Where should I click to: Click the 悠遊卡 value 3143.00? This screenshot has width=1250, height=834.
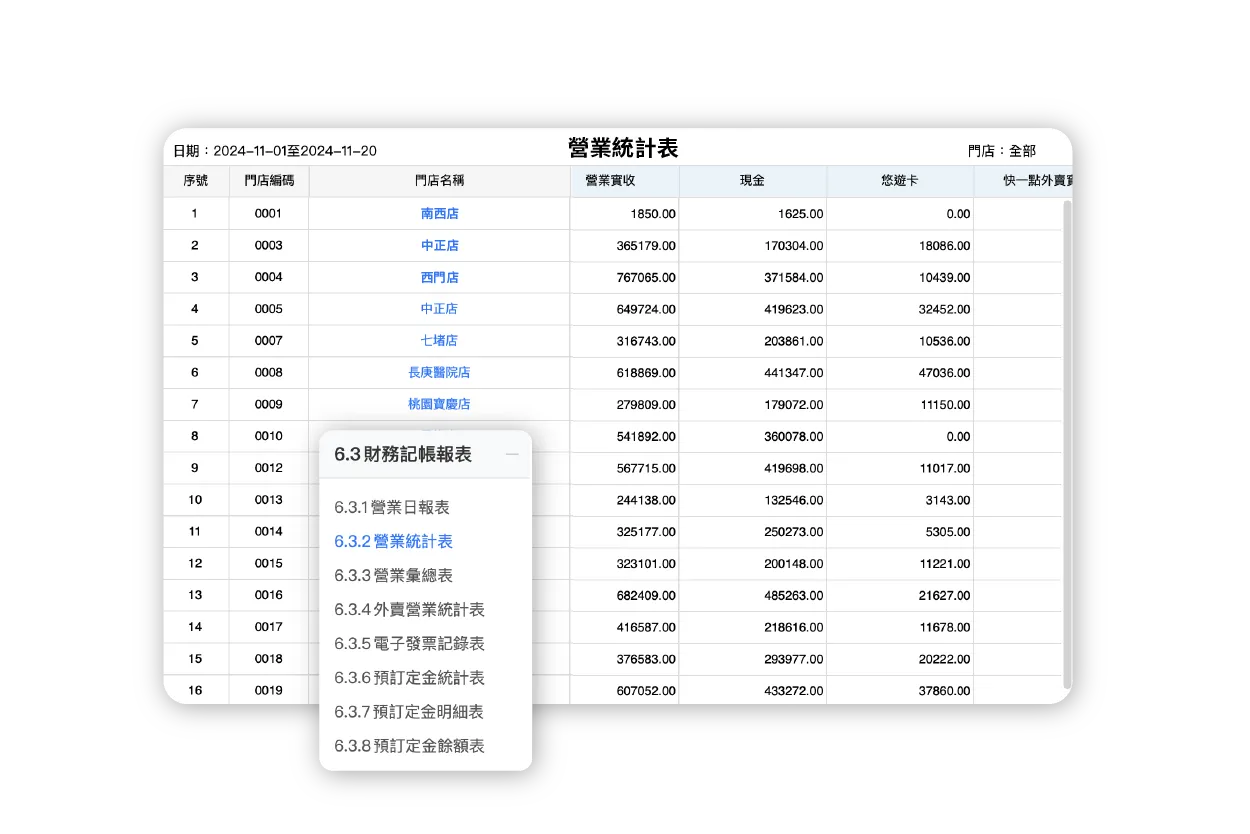[948, 501]
